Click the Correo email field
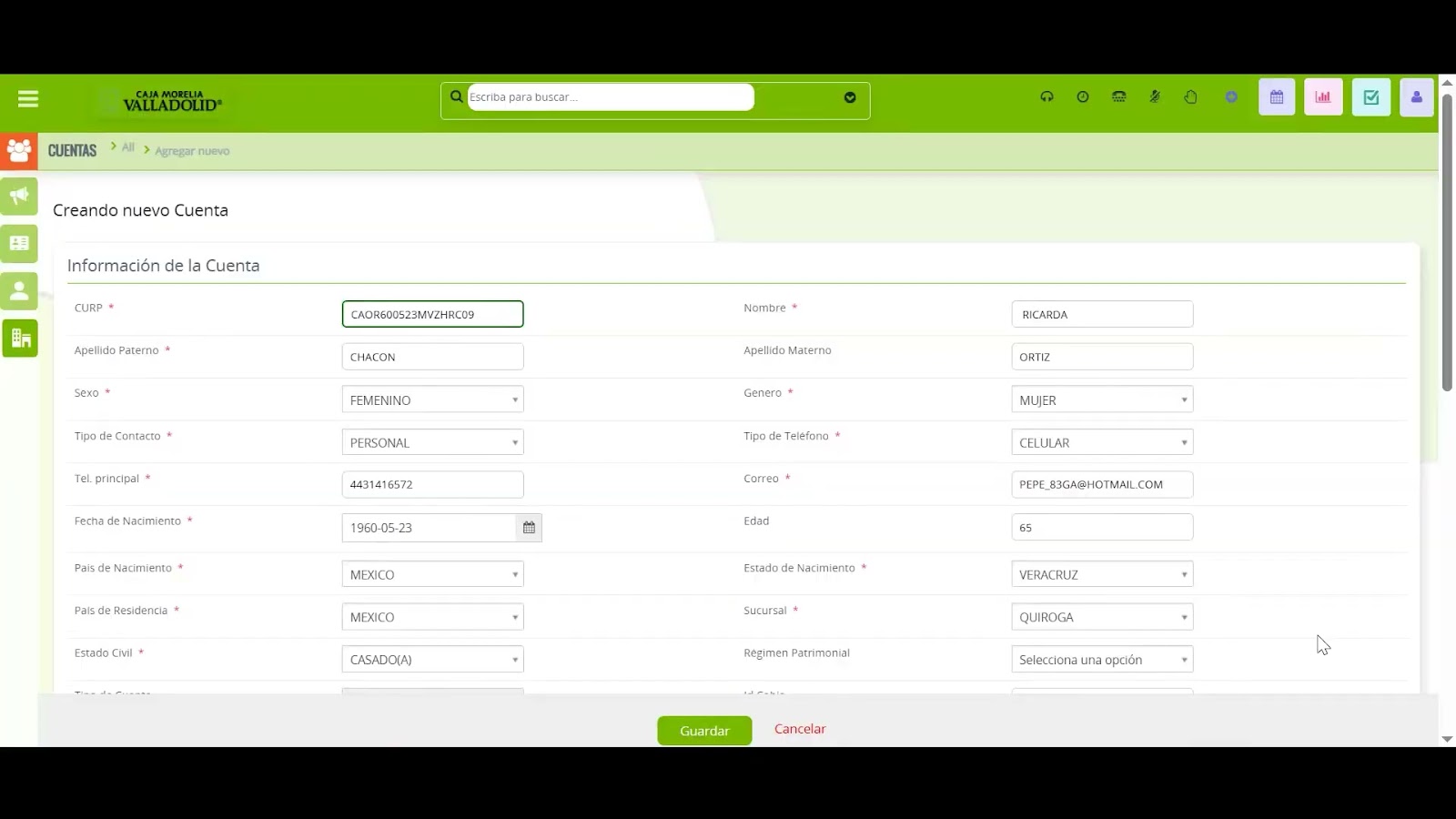The image size is (1456, 819). pos(1102,484)
